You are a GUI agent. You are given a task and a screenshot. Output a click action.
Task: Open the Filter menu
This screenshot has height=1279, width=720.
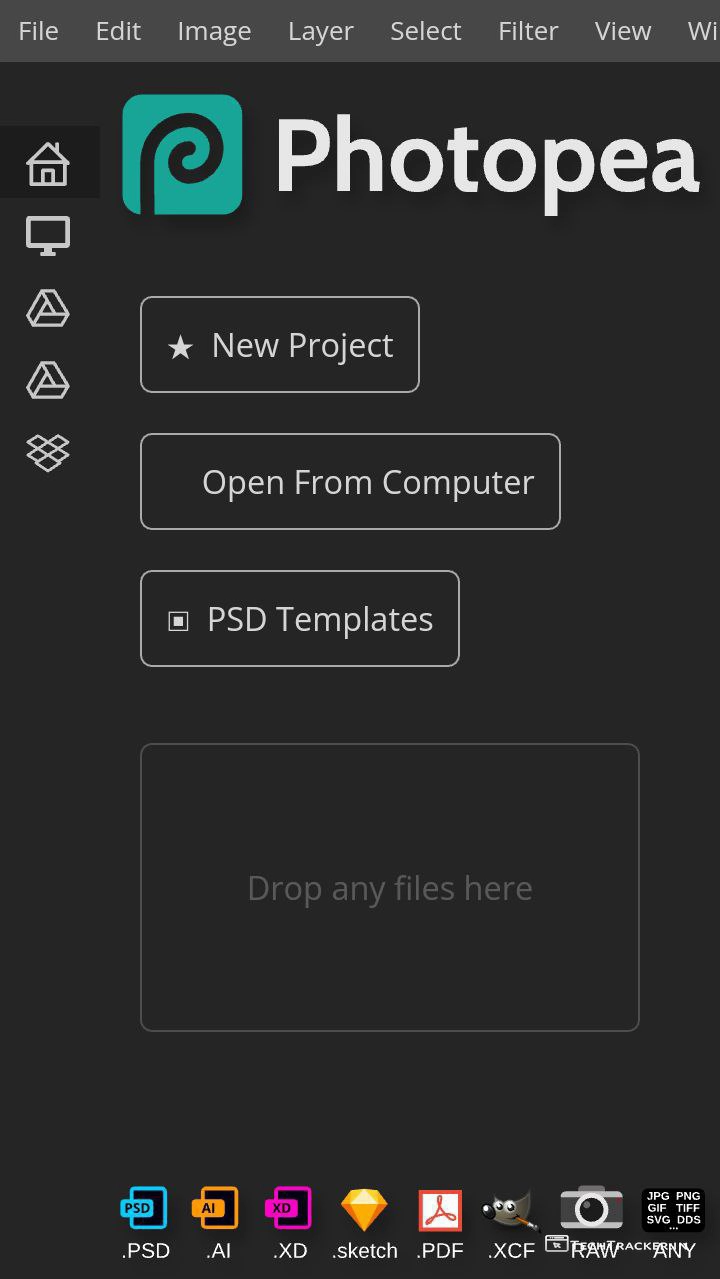click(528, 31)
